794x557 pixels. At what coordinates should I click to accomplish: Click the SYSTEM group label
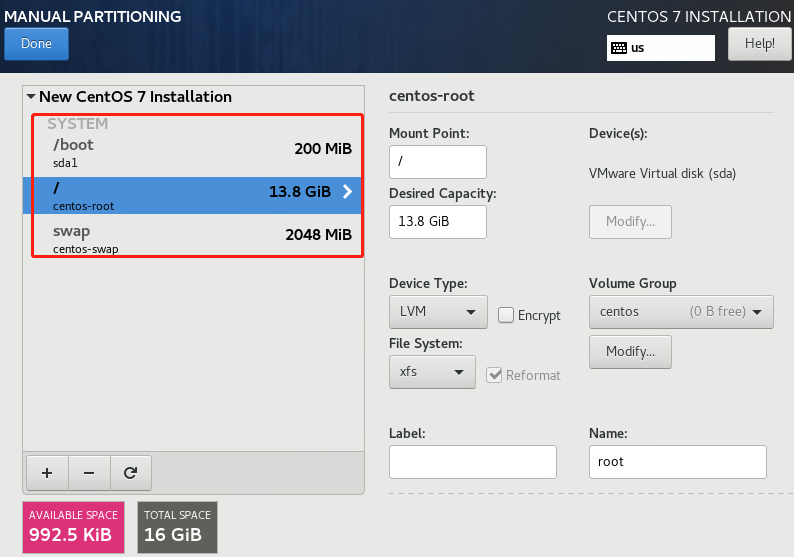[x=77, y=124]
